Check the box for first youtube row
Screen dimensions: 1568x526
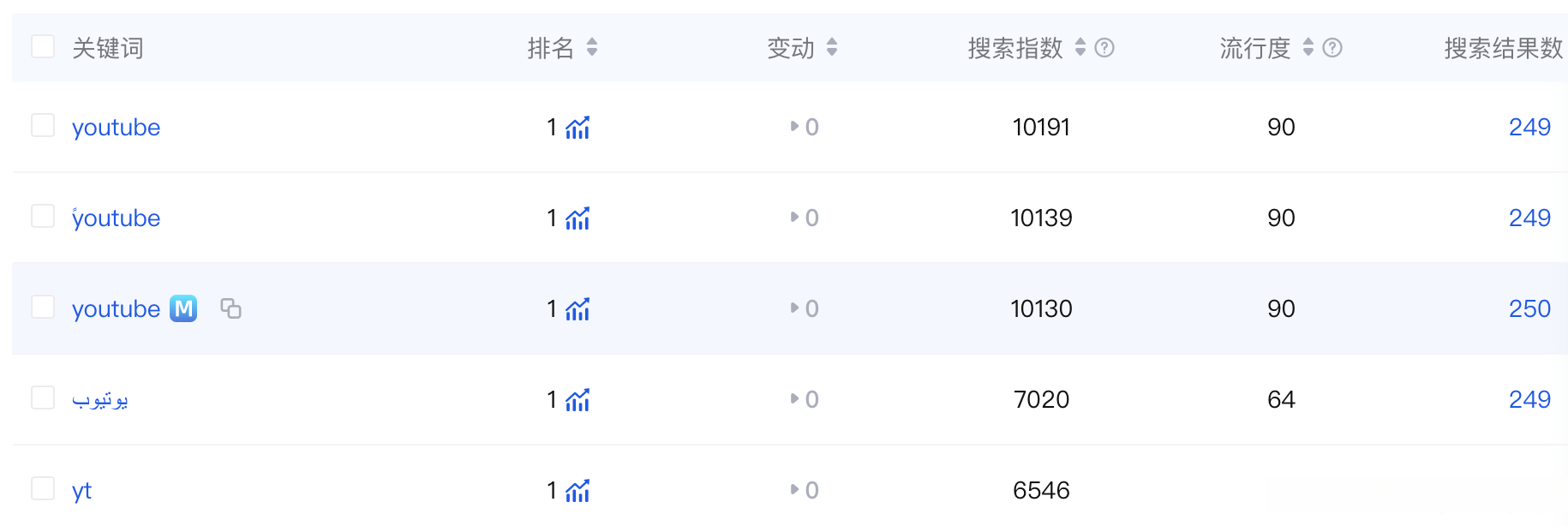43,126
